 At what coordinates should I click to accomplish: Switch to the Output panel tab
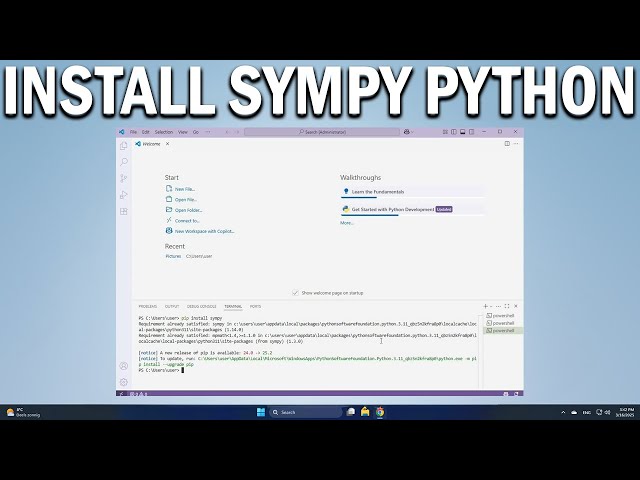172,307
